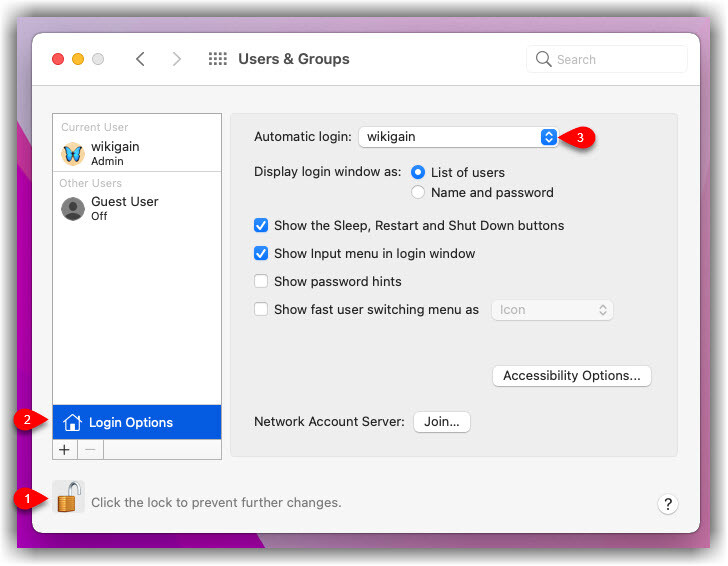Choose Name and password radio option
The width and height of the screenshot is (728, 566).
pos(418,192)
